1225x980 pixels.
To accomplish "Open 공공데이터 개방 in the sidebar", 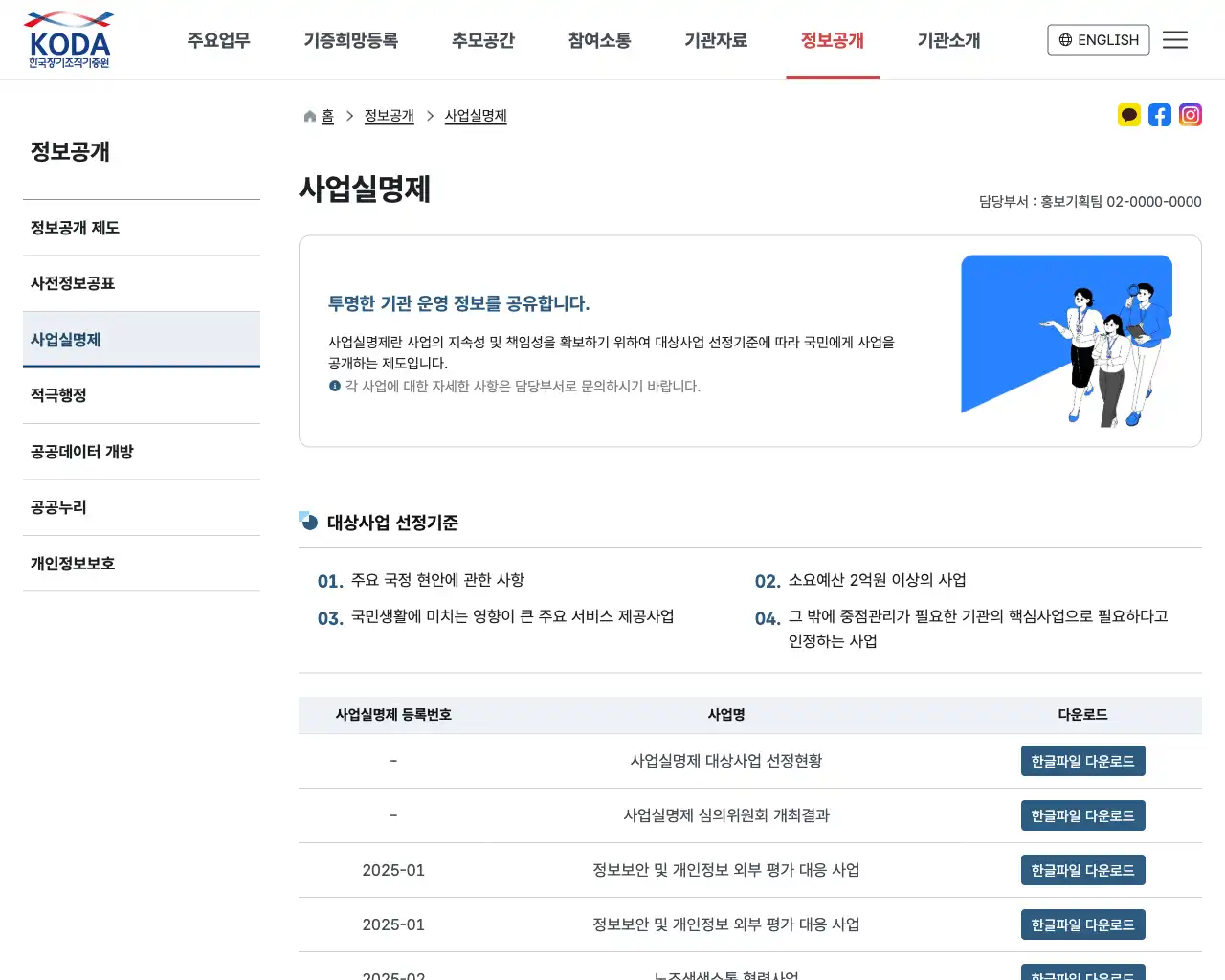I will [83, 451].
